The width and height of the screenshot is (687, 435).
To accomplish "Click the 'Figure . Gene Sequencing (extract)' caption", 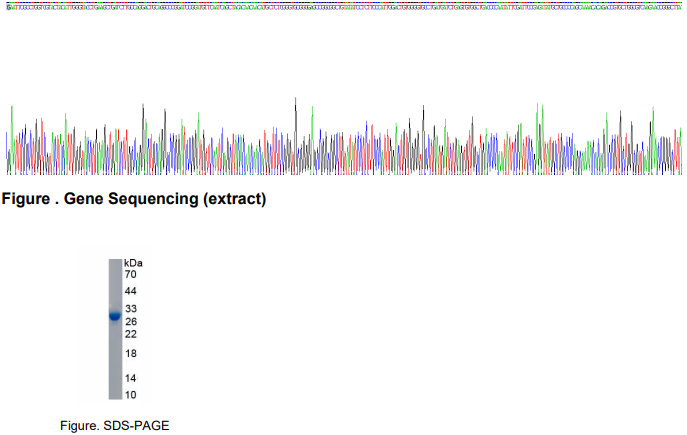I will click(x=134, y=199).
